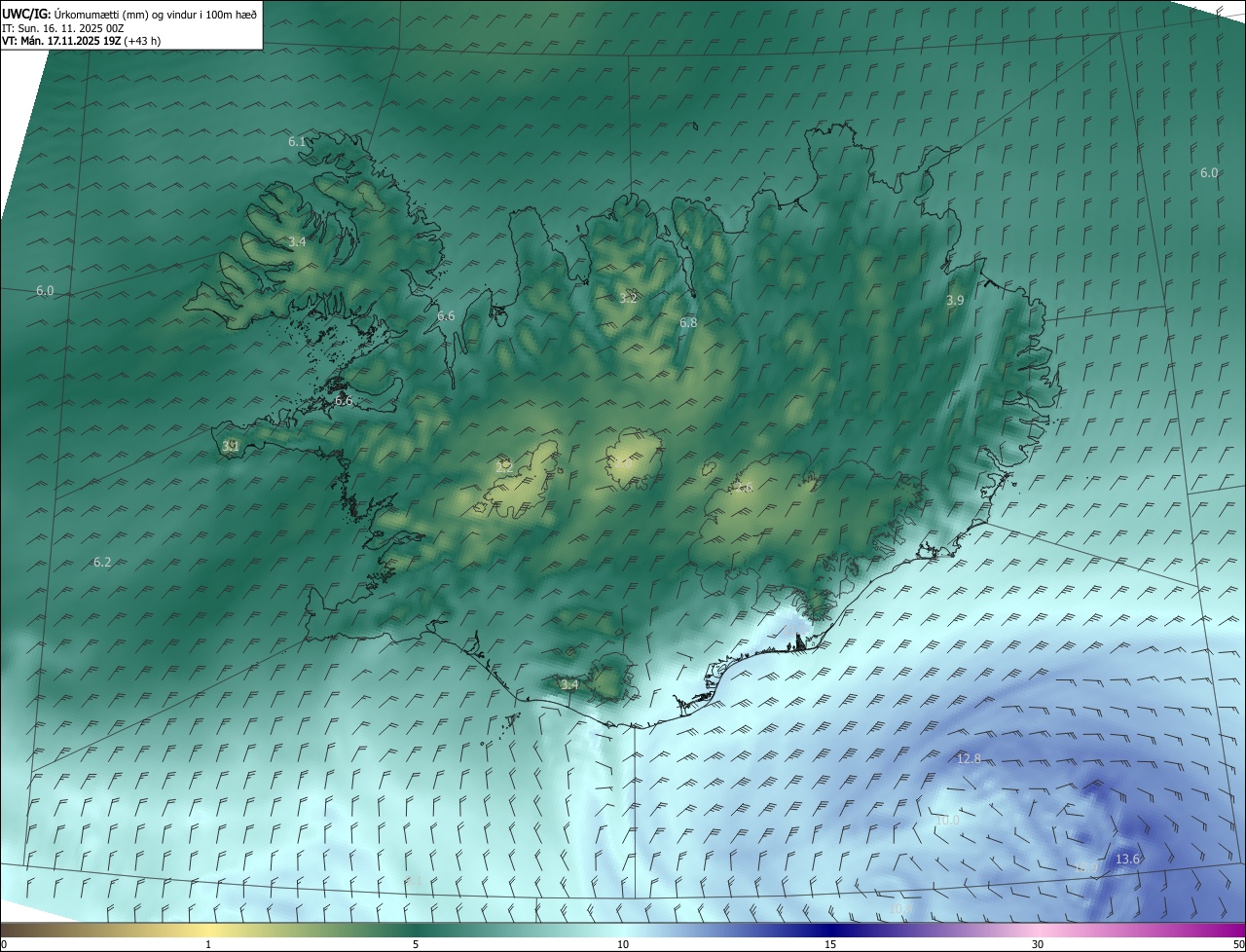
Task: Click the 6.6 value in Breiðafjörður
Action: point(344,400)
